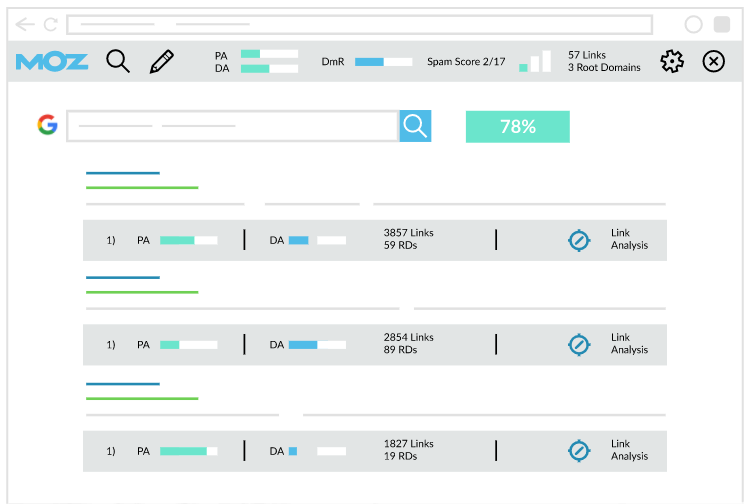This screenshot has width=750, height=504.
Task: Open Link Analysis for the 89 RDs result
Action: (629, 344)
